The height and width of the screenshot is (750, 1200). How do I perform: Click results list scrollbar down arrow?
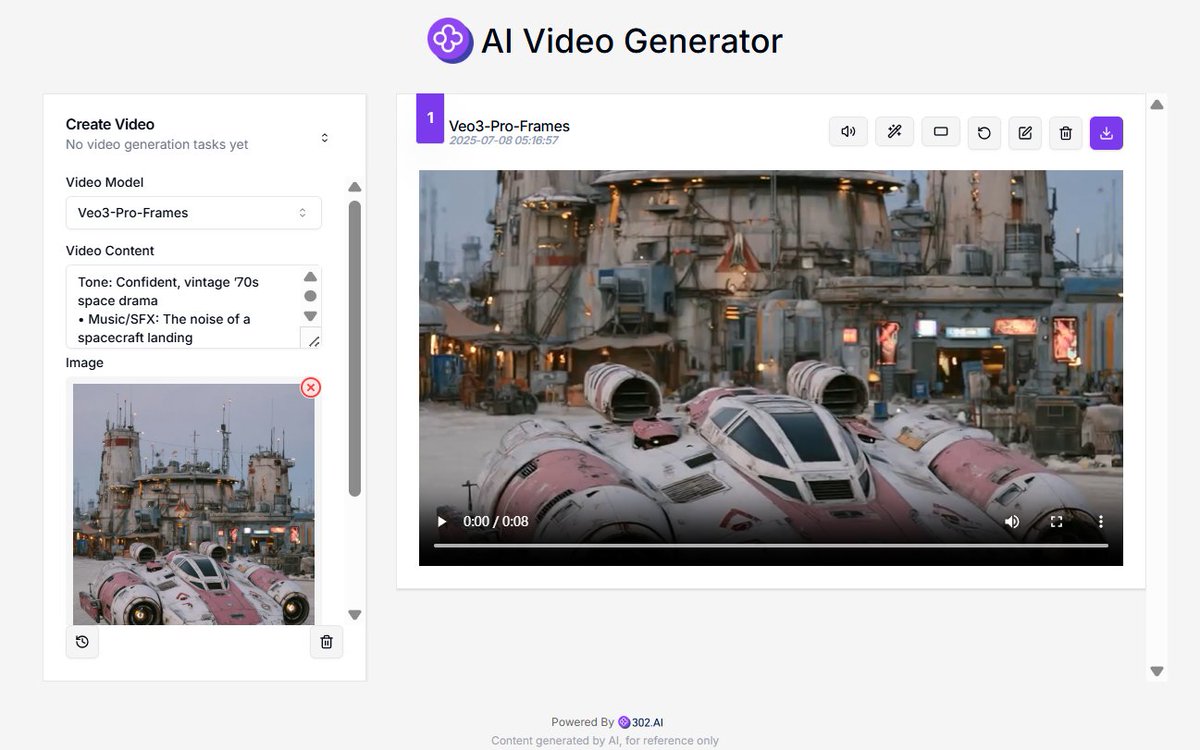1157,671
